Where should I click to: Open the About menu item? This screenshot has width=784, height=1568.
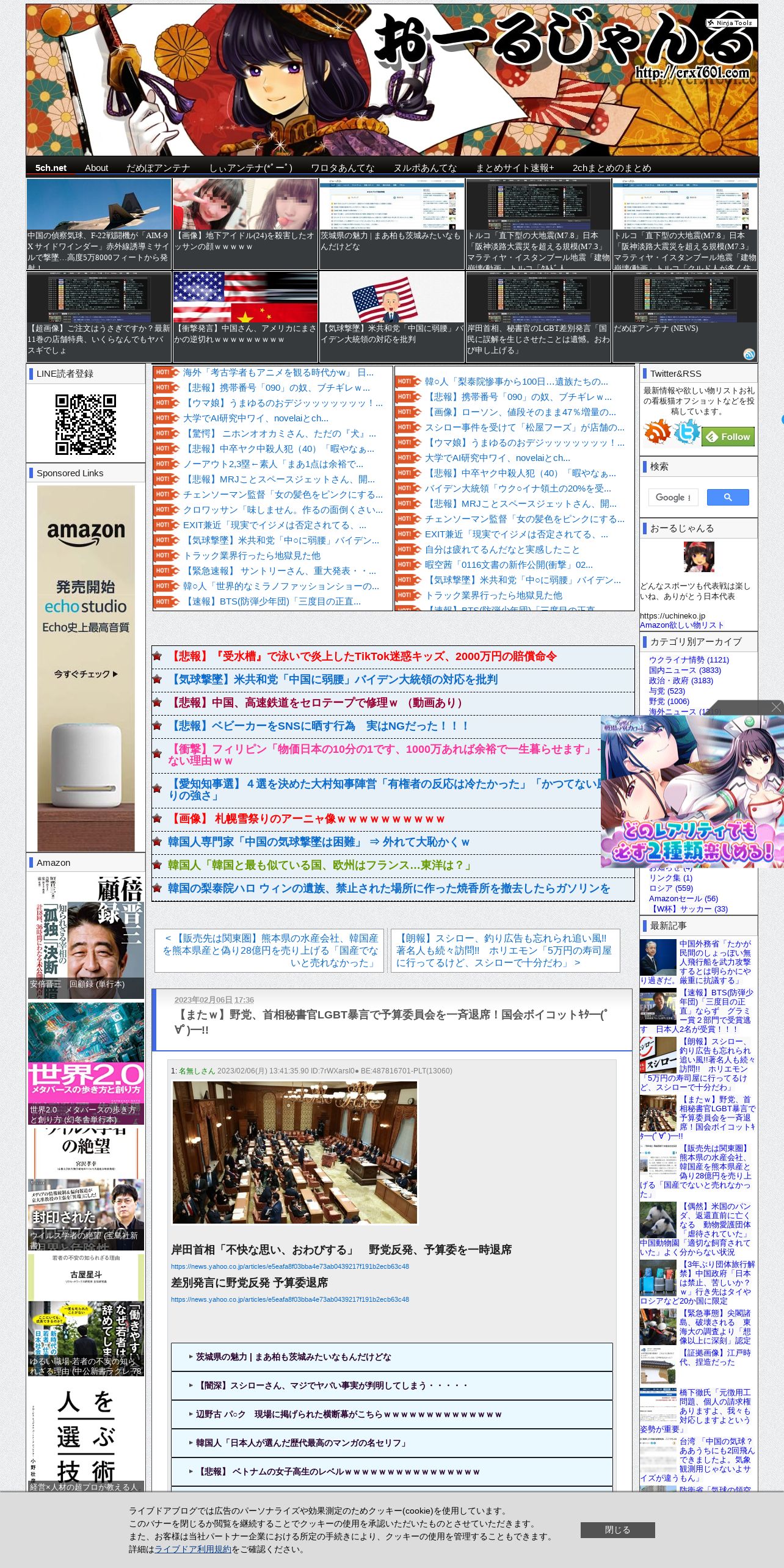pyautogui.click(x=96, y=168)
